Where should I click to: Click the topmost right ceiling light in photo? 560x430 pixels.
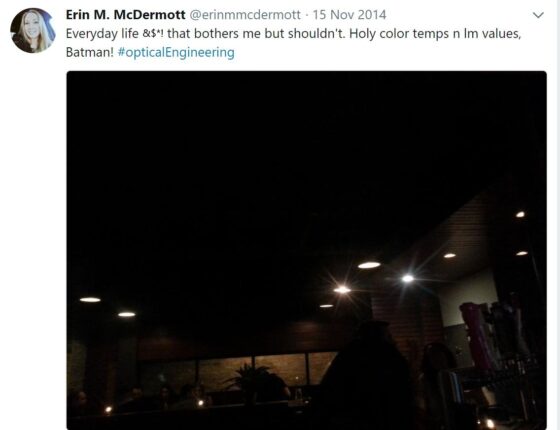tap(520, 214)
